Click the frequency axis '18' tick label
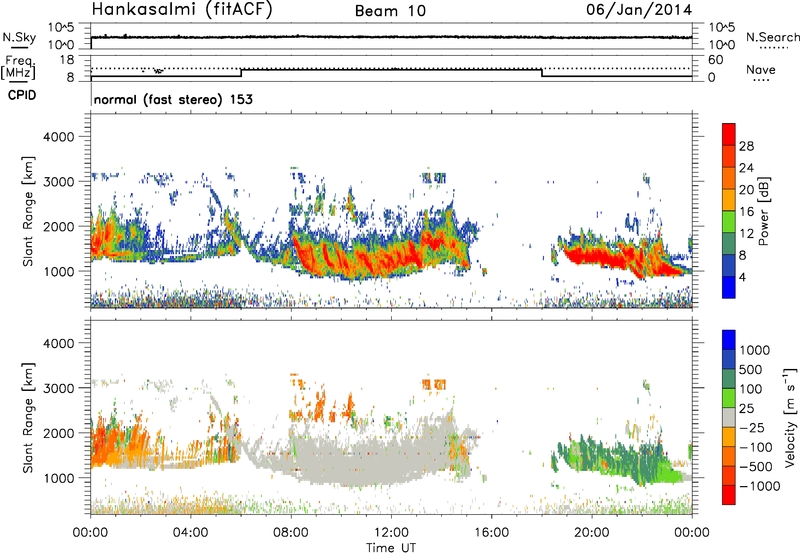The height and width of the screenshot is (554, 800). click(67, 60)
